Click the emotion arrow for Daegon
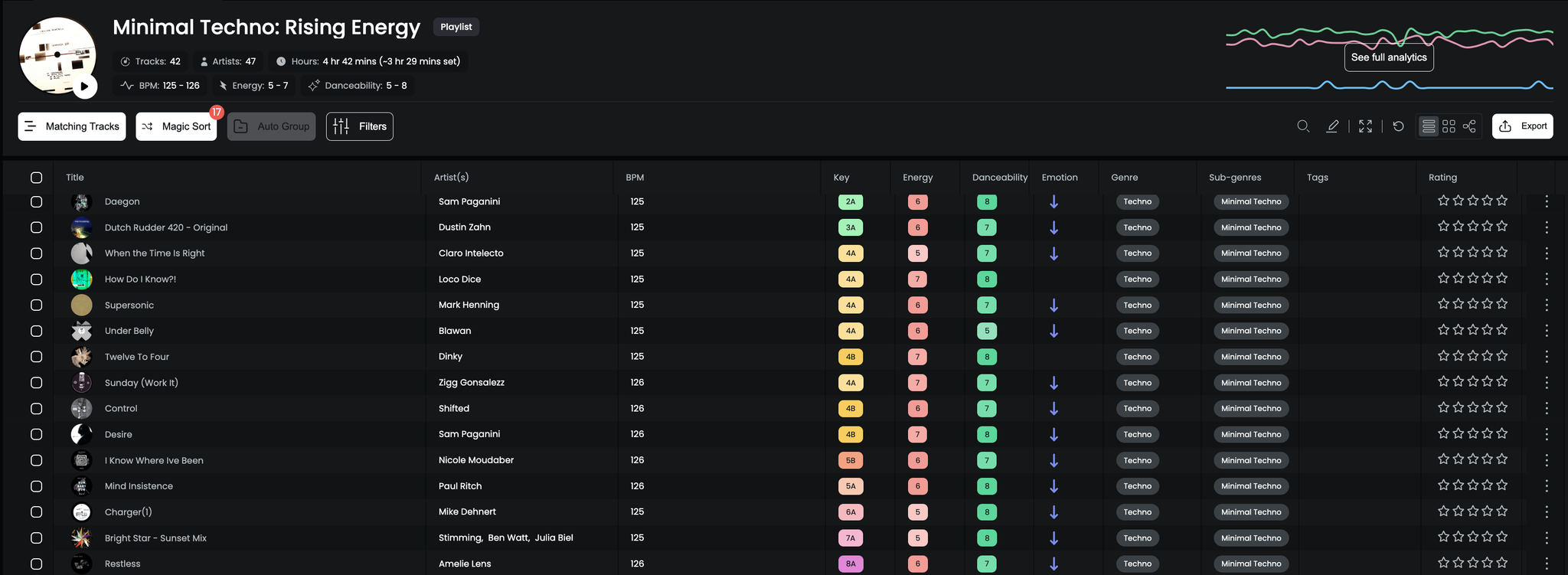This screenshot has width=1568, height=575. tap(1053, 201)
